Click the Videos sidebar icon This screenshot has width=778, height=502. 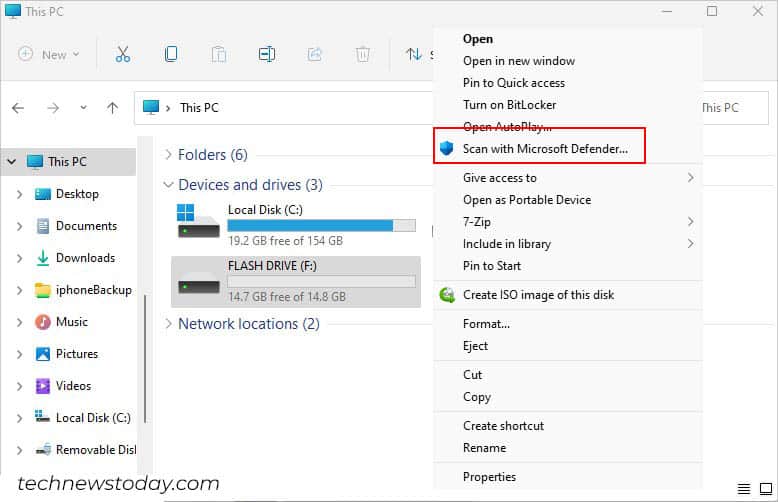[x=43, y=386]
